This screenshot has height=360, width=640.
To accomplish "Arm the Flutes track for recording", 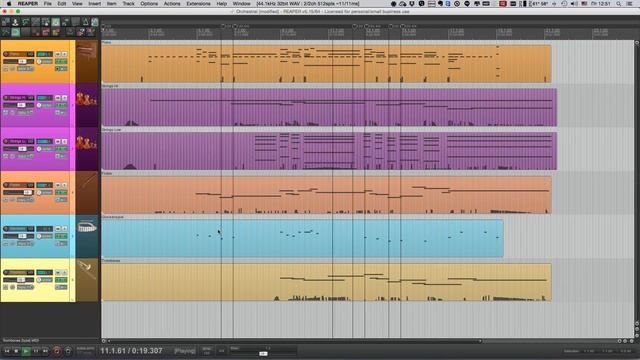I will pyautogui.click(x=6, y=185).
